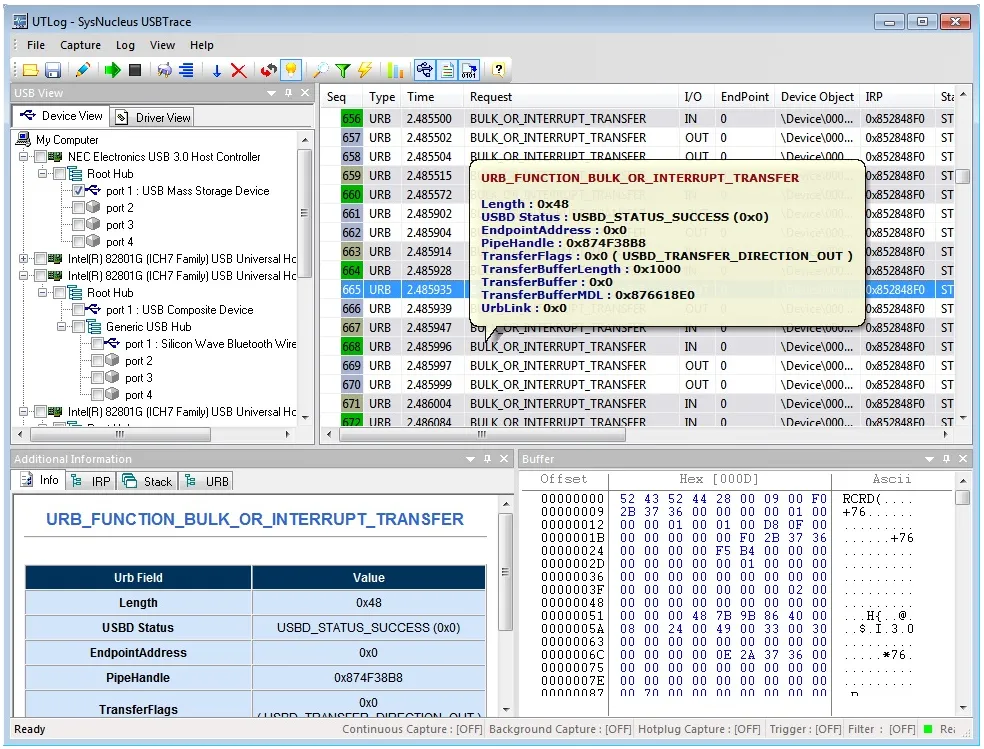Uncheck port 1 USB Mass Storage Device
984x749 pixels.
[79, 191]
